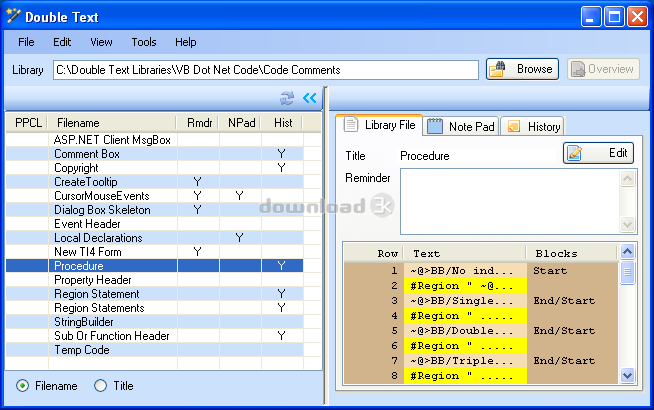This screenshot has height=410, width=654.
Task: Click the Y Hist cell for Procedure
Action: (282, 266)
